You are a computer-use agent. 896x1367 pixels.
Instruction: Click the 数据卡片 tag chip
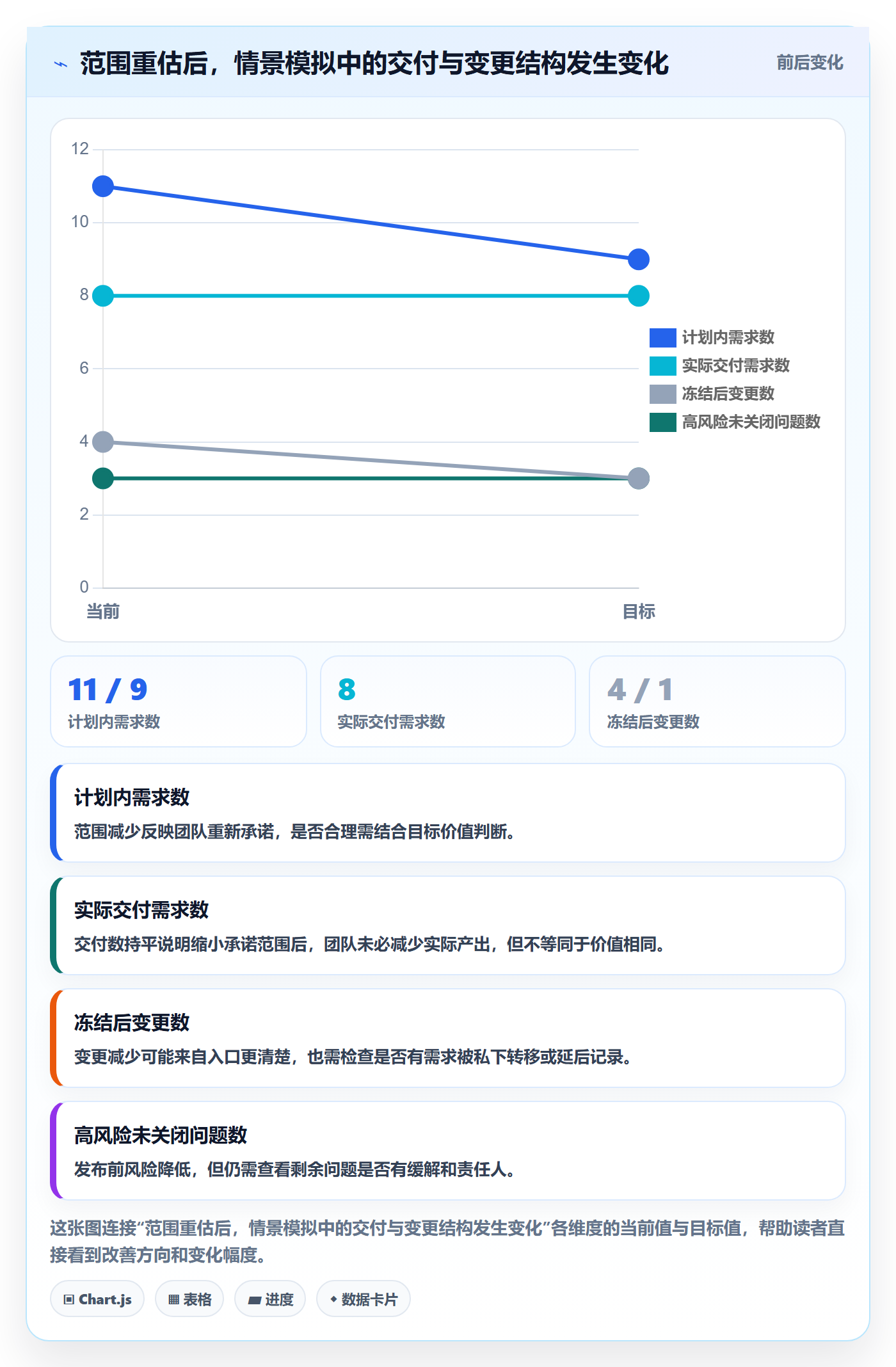[364, 1299]
